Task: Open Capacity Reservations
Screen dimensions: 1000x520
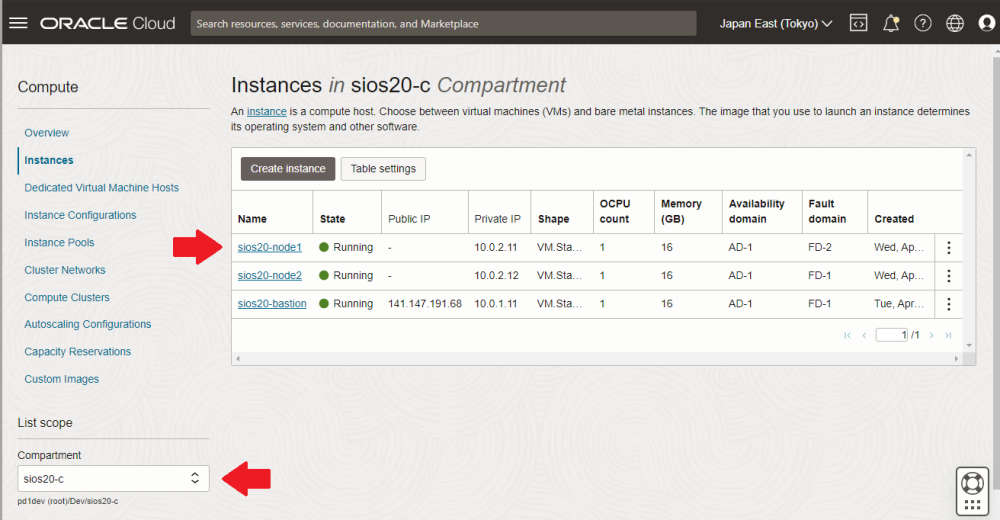Action: pyautogui.click(x=78, y=352)
